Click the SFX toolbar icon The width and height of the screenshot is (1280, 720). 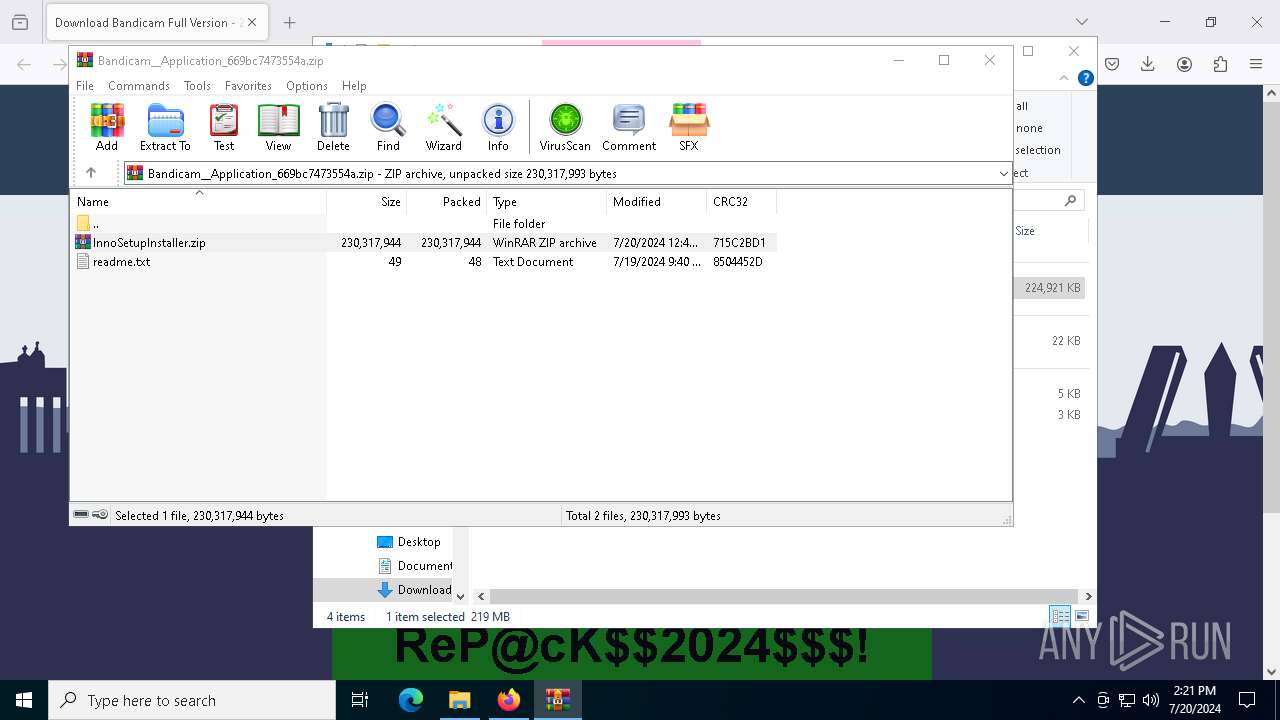click(689, 127)
